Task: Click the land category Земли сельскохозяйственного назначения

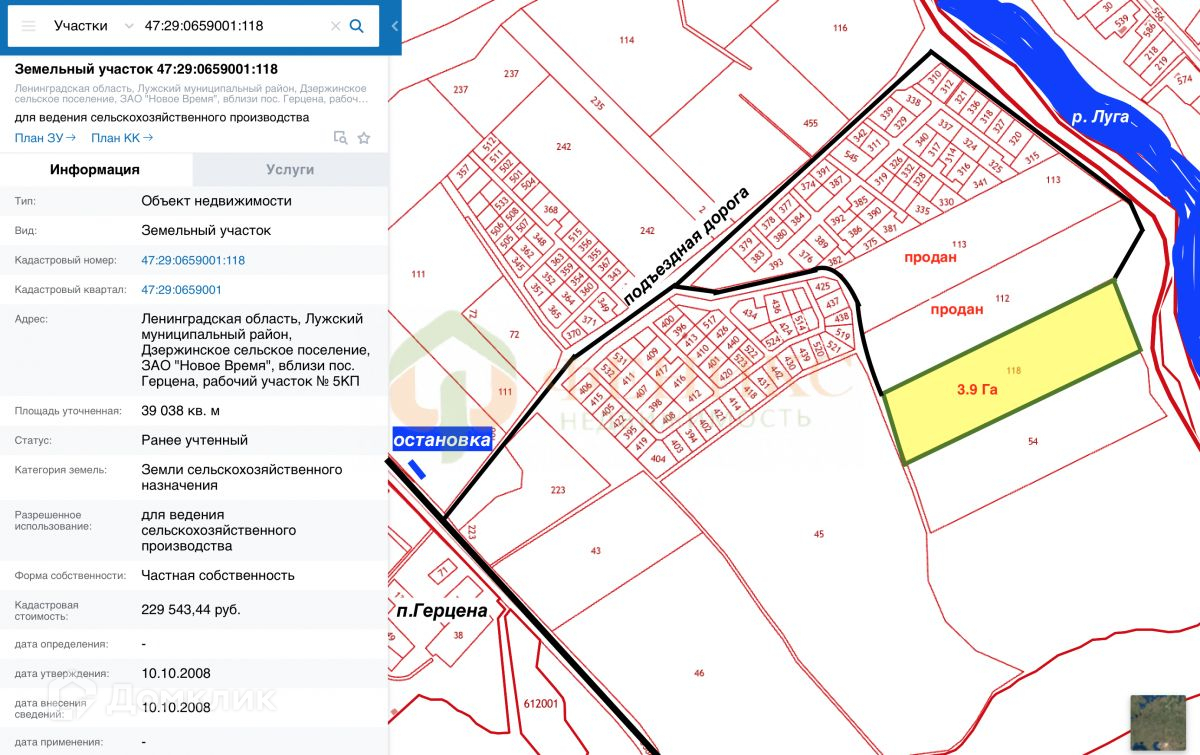Action: [242, 477]
